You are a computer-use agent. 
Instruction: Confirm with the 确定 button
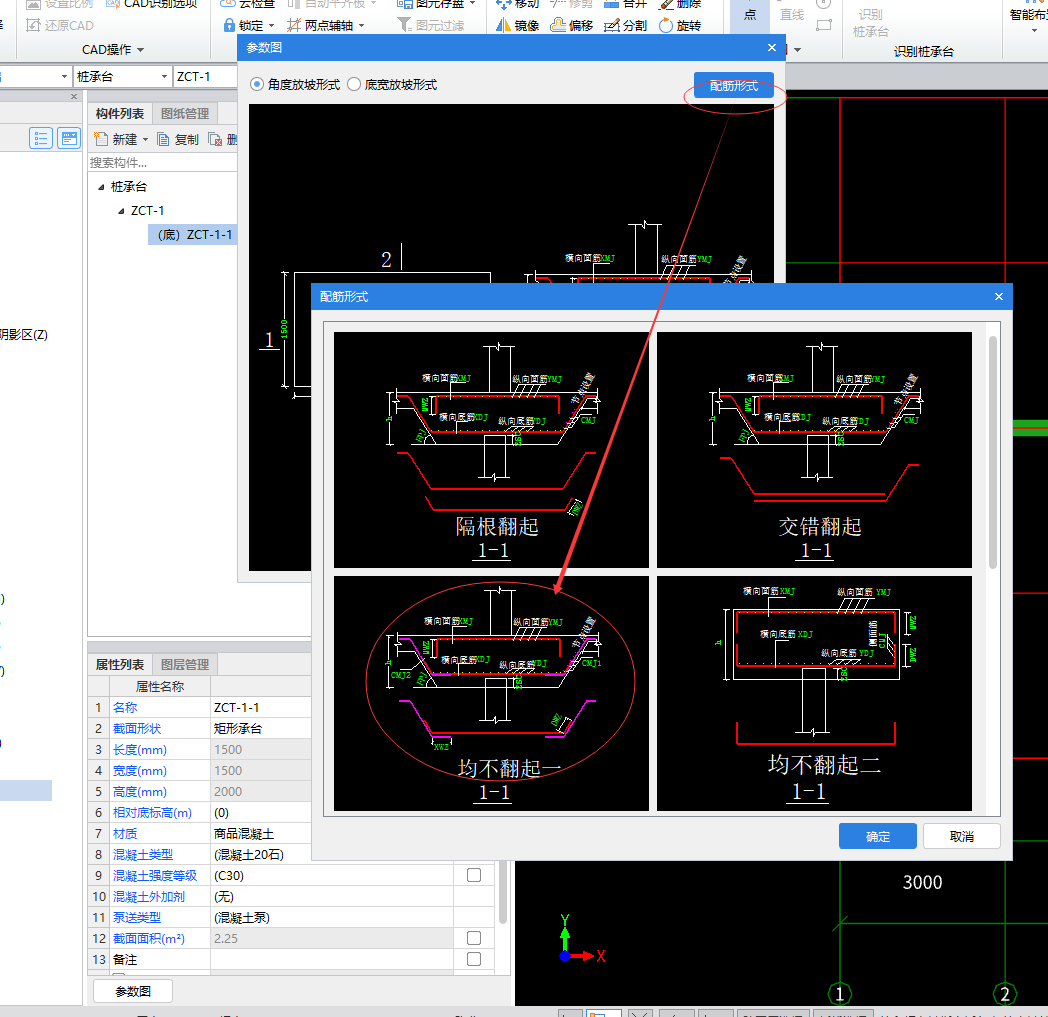pyautogui.click(x=878, y=836)
